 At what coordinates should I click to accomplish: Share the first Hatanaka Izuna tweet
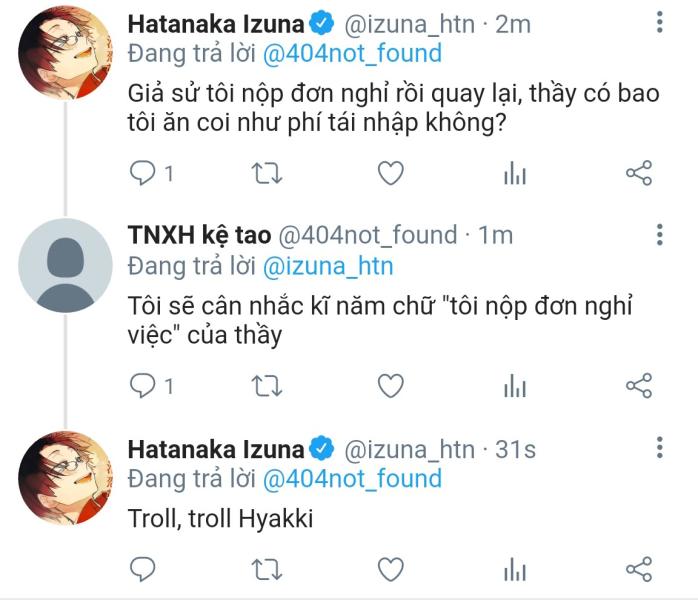pyautogui.click(x=639, y=173)
